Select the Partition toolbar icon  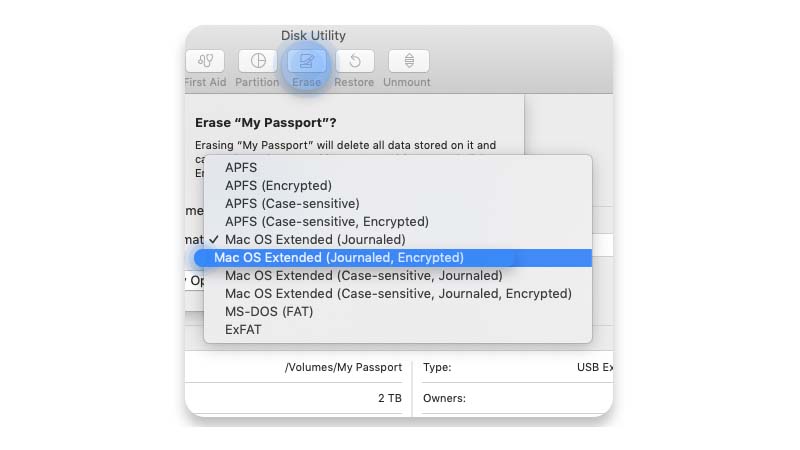point(258,61)
